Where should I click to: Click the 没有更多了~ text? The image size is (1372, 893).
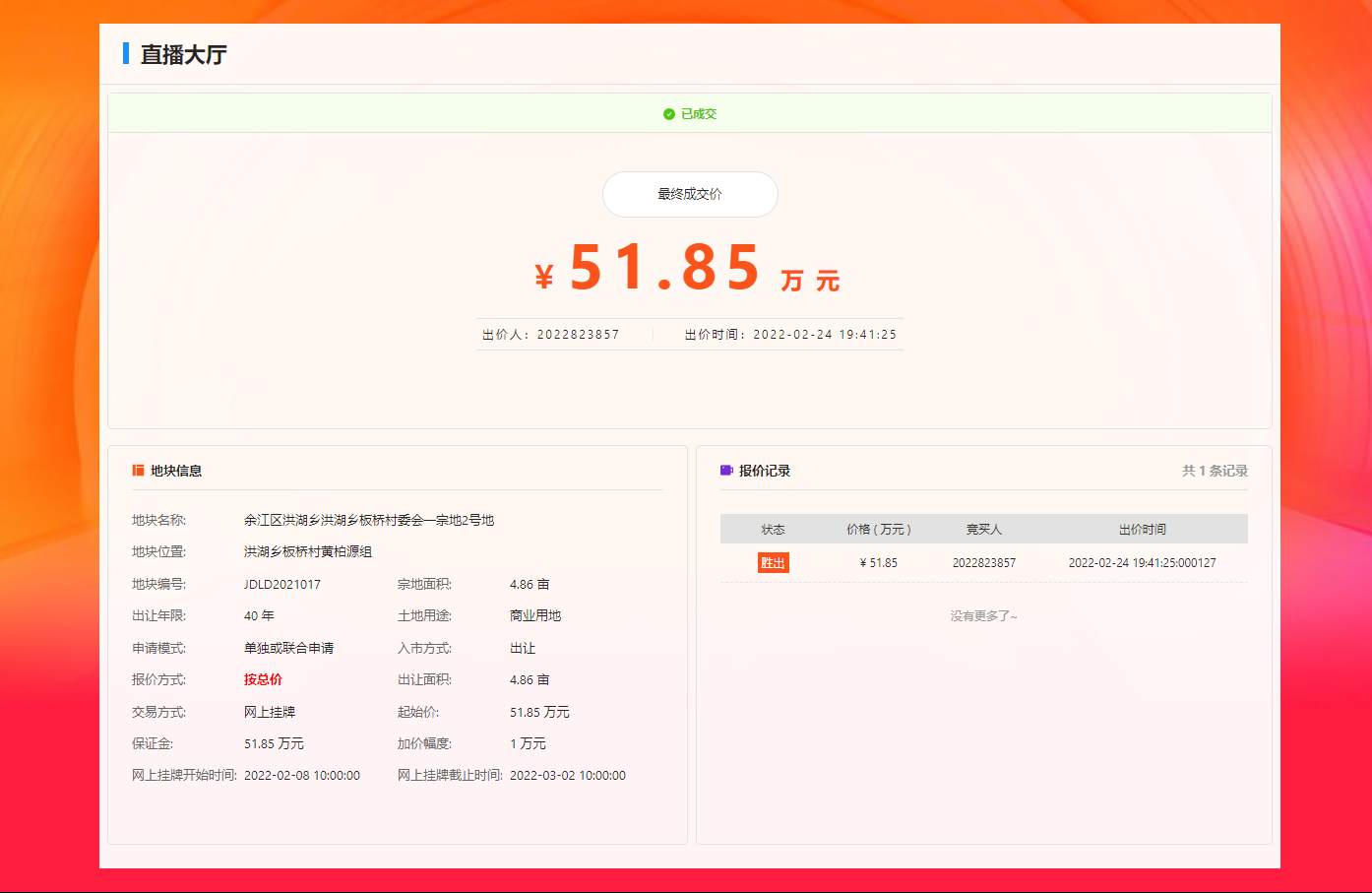pos(983,616)
